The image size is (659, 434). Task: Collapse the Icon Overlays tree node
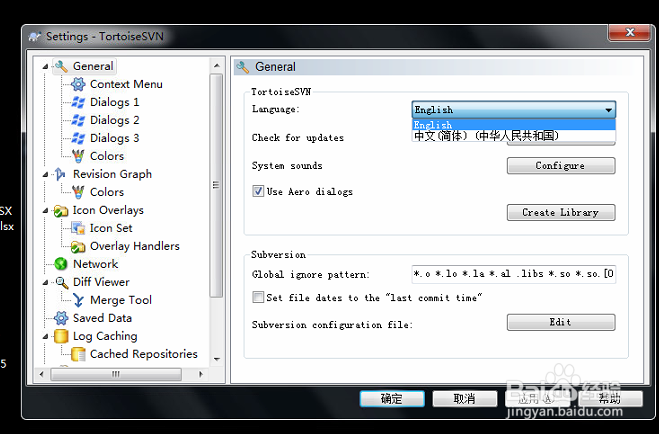pos(45,210)
